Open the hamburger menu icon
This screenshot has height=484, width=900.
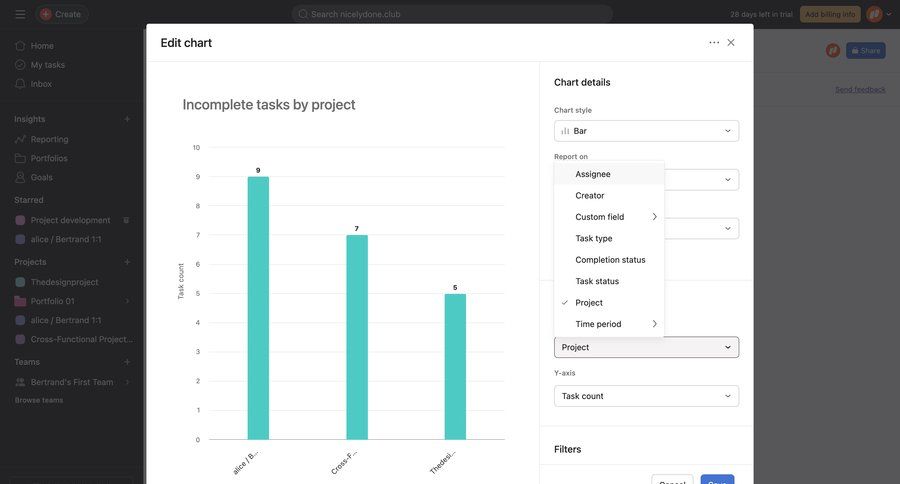pos(20,14)
